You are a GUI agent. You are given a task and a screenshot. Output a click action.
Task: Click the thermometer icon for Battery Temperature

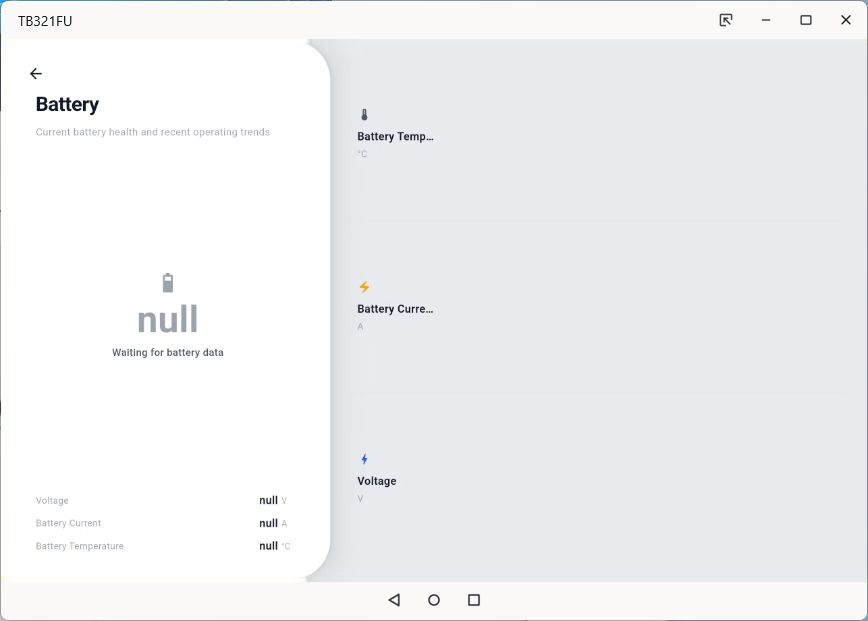coord(364,115)
